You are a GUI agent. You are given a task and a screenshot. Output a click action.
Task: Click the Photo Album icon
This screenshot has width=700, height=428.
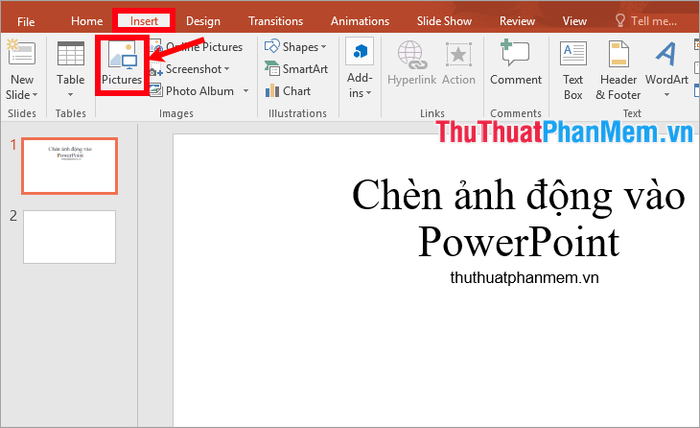156,91
